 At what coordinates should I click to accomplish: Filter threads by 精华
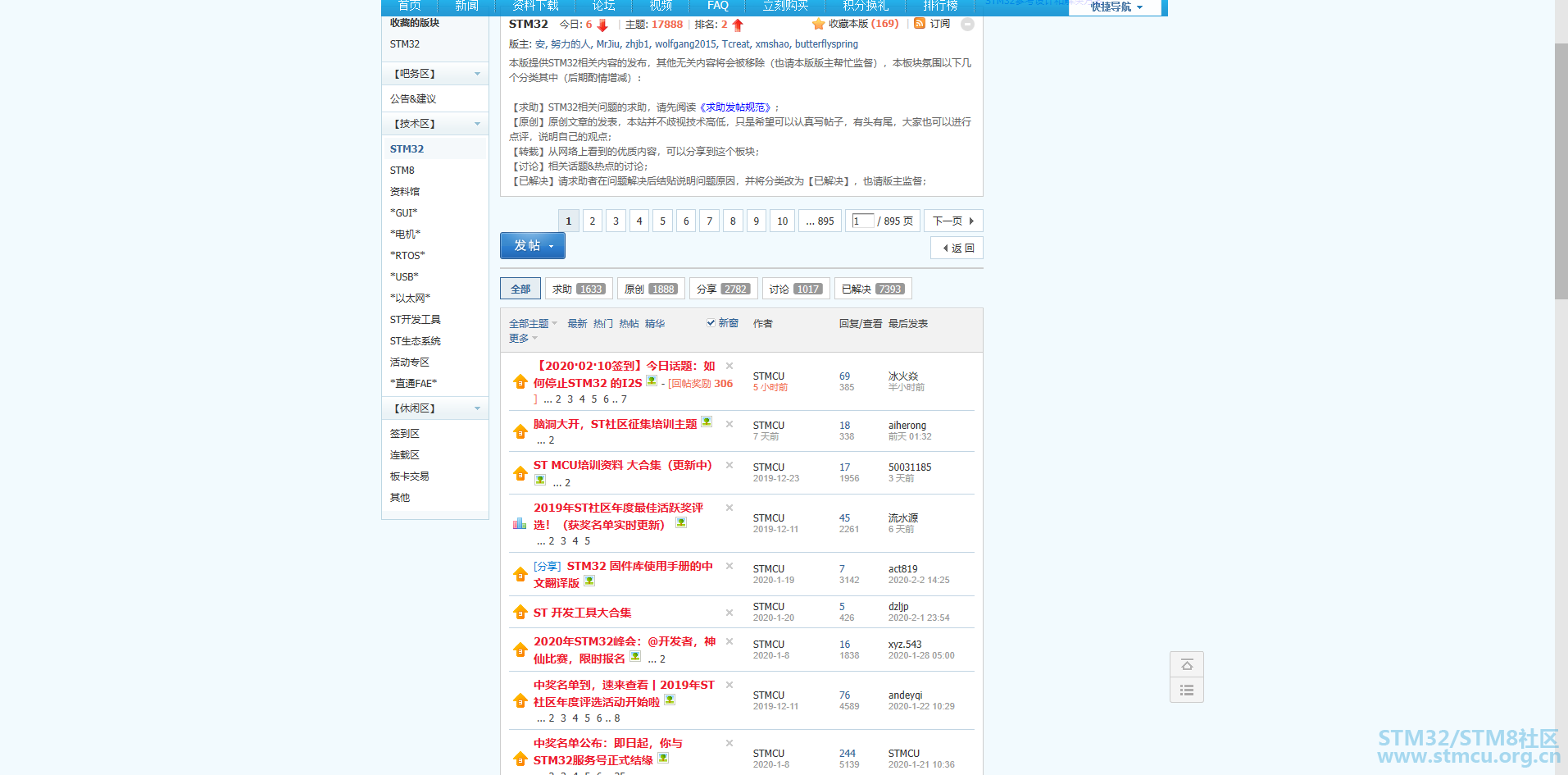[655, 324]
